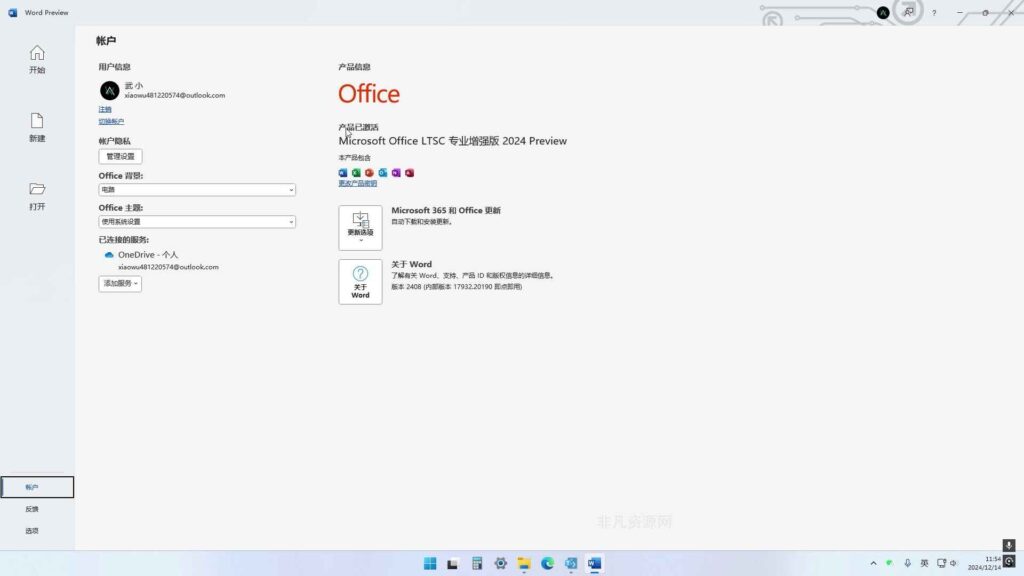Screen dimensions: 1024x576
Task: Open the 新建 (New) document page
Action: click(x=37, y=127)
